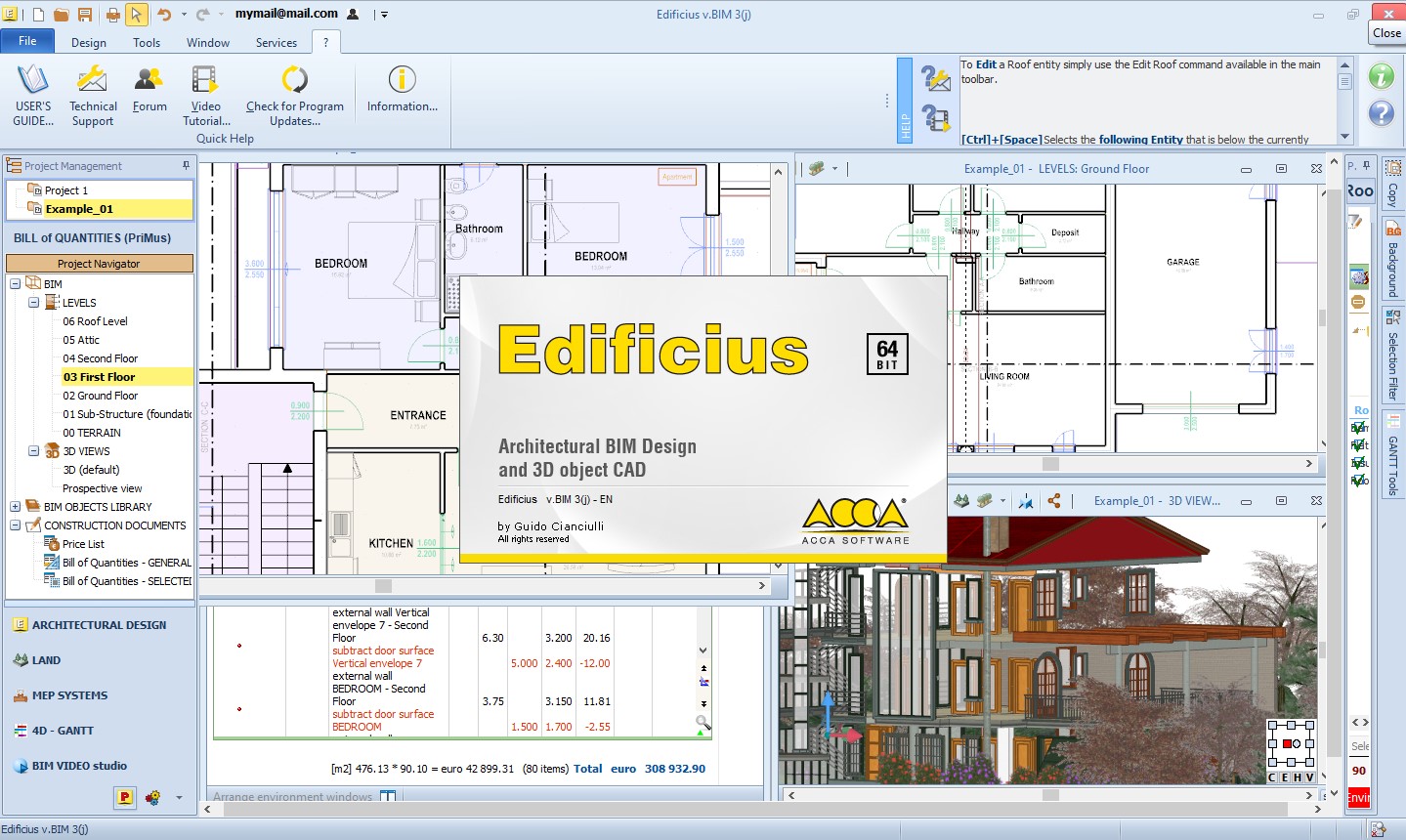The image size is (1406, 840).
Task: Open the Forum icon in the ribbon
Action: coord(149,88)
